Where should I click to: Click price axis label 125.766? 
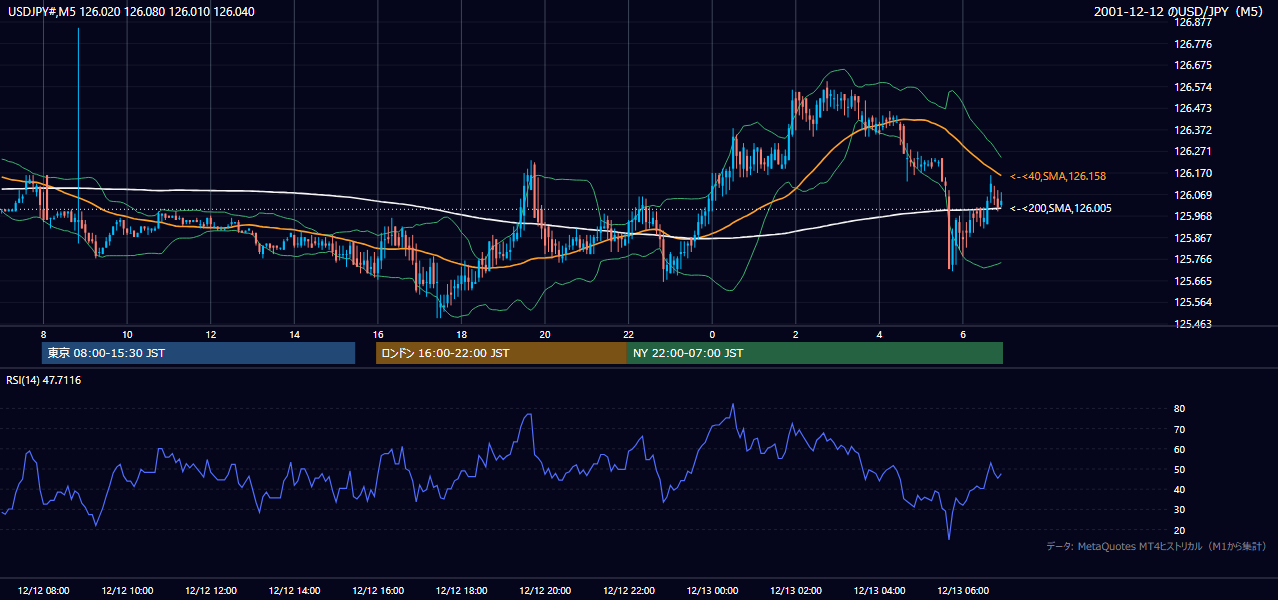click(x=1192, y=259)
